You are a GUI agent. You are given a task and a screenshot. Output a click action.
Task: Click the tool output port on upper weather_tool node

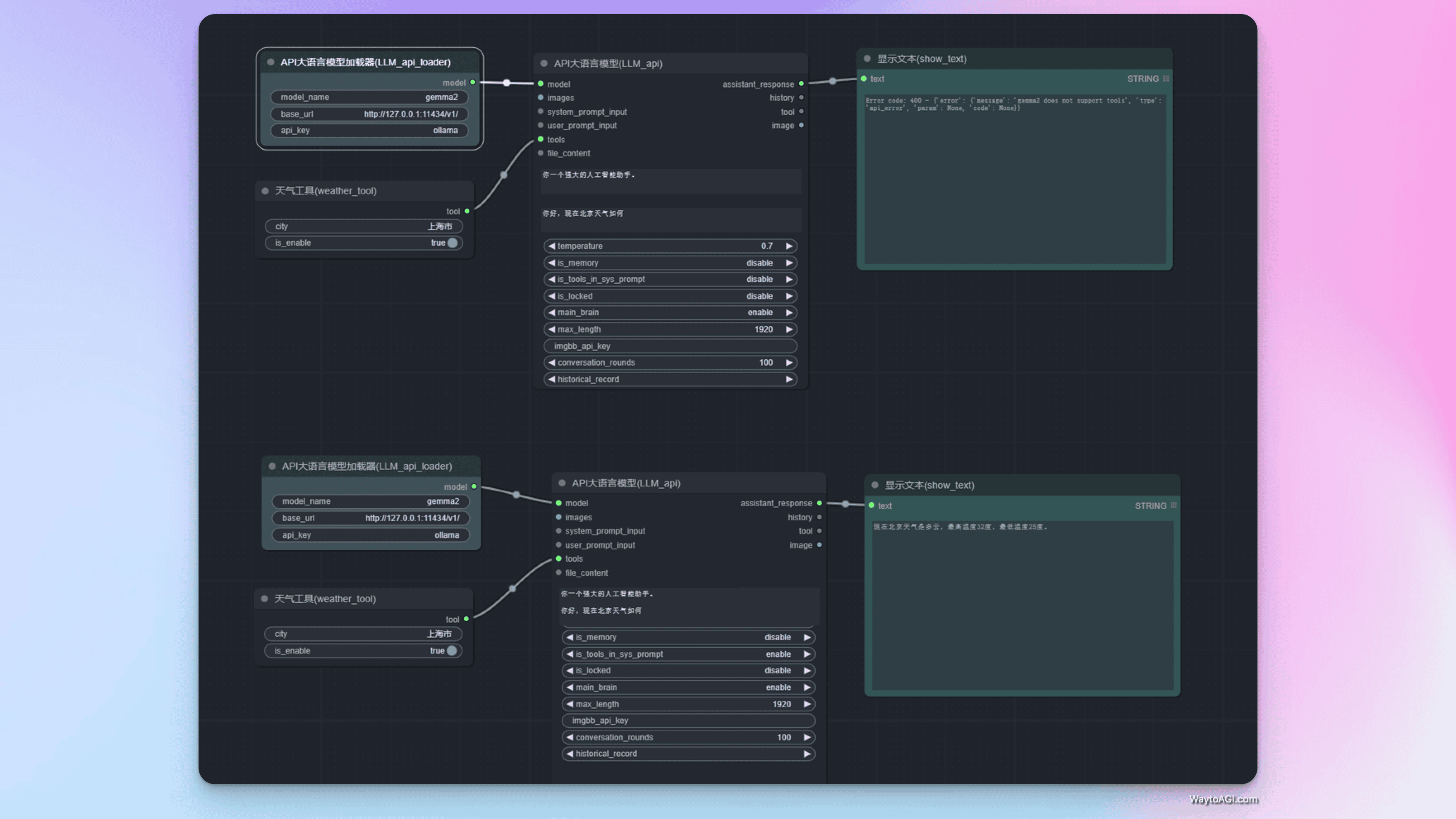467,211
